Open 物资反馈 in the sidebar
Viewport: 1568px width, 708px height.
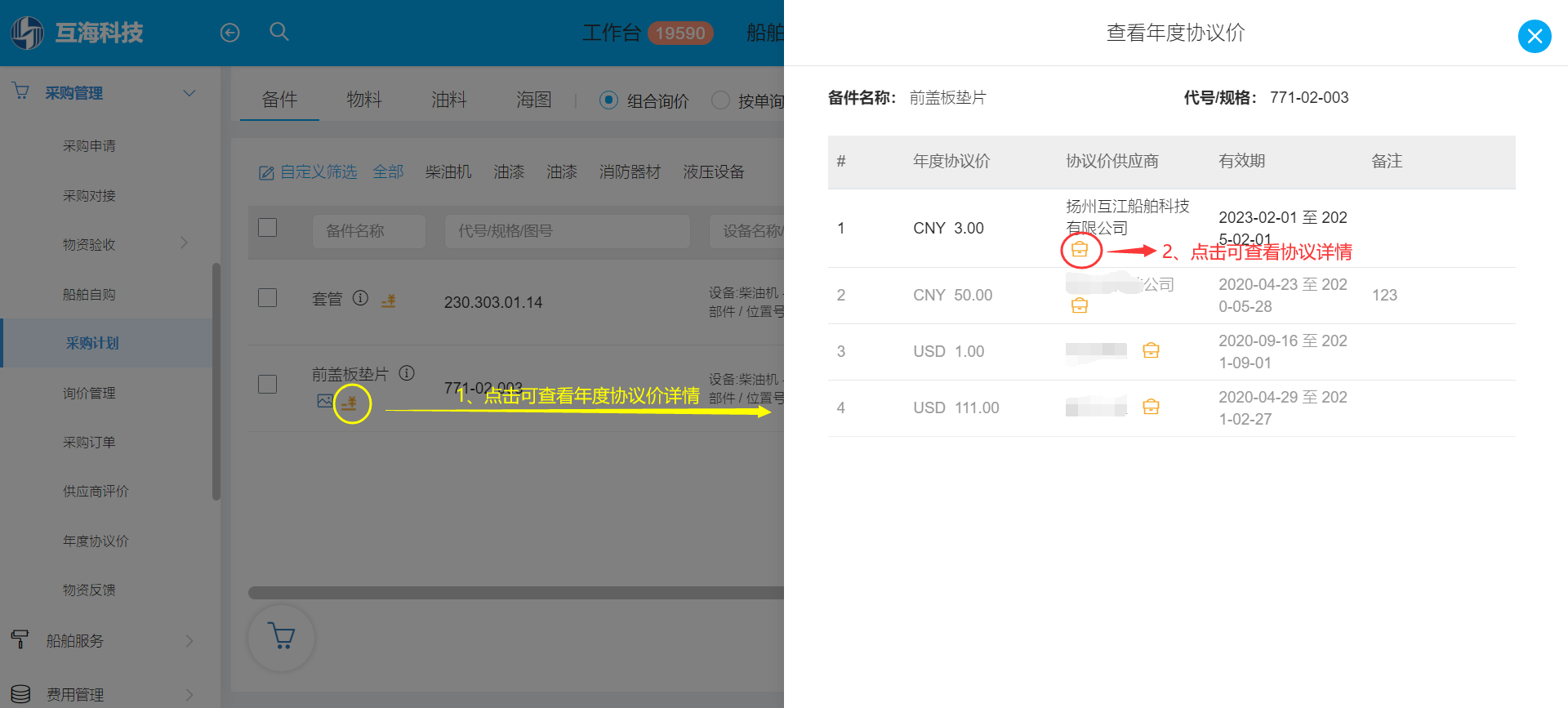coord(89,590)
